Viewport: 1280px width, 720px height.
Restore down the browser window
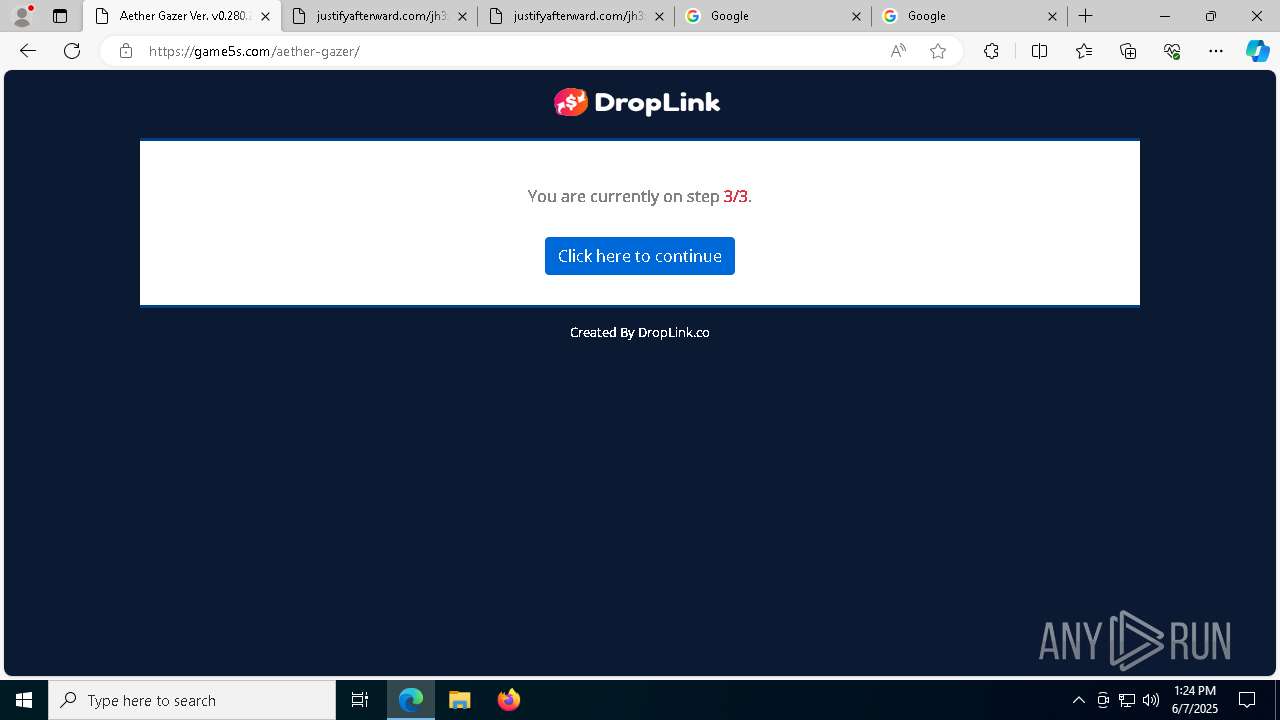pos(1211,16)
